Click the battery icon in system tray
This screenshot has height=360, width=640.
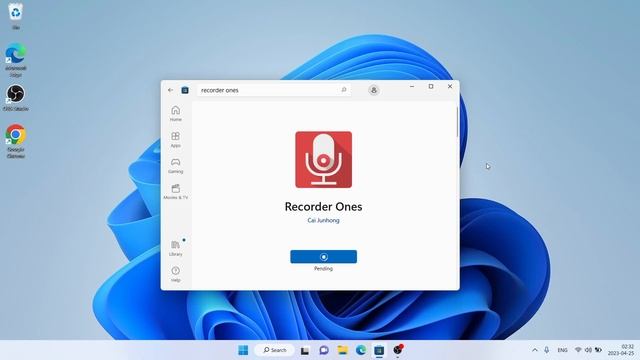tap(598, 350)
